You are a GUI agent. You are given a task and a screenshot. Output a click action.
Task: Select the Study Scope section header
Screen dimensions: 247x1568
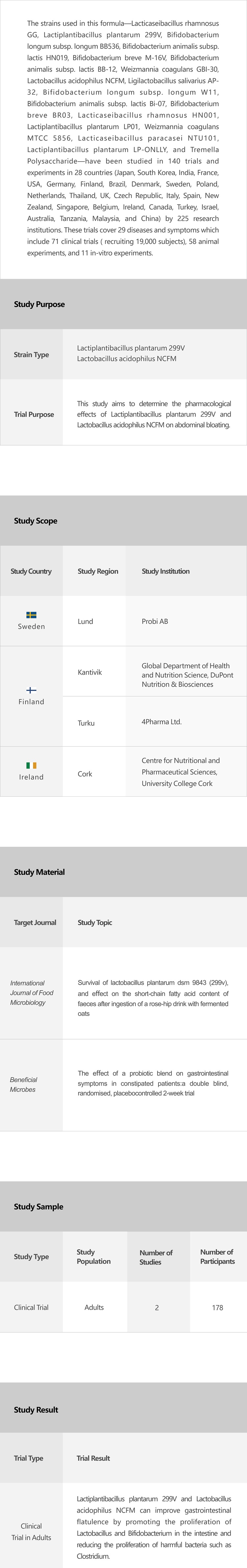coord(35,521)
